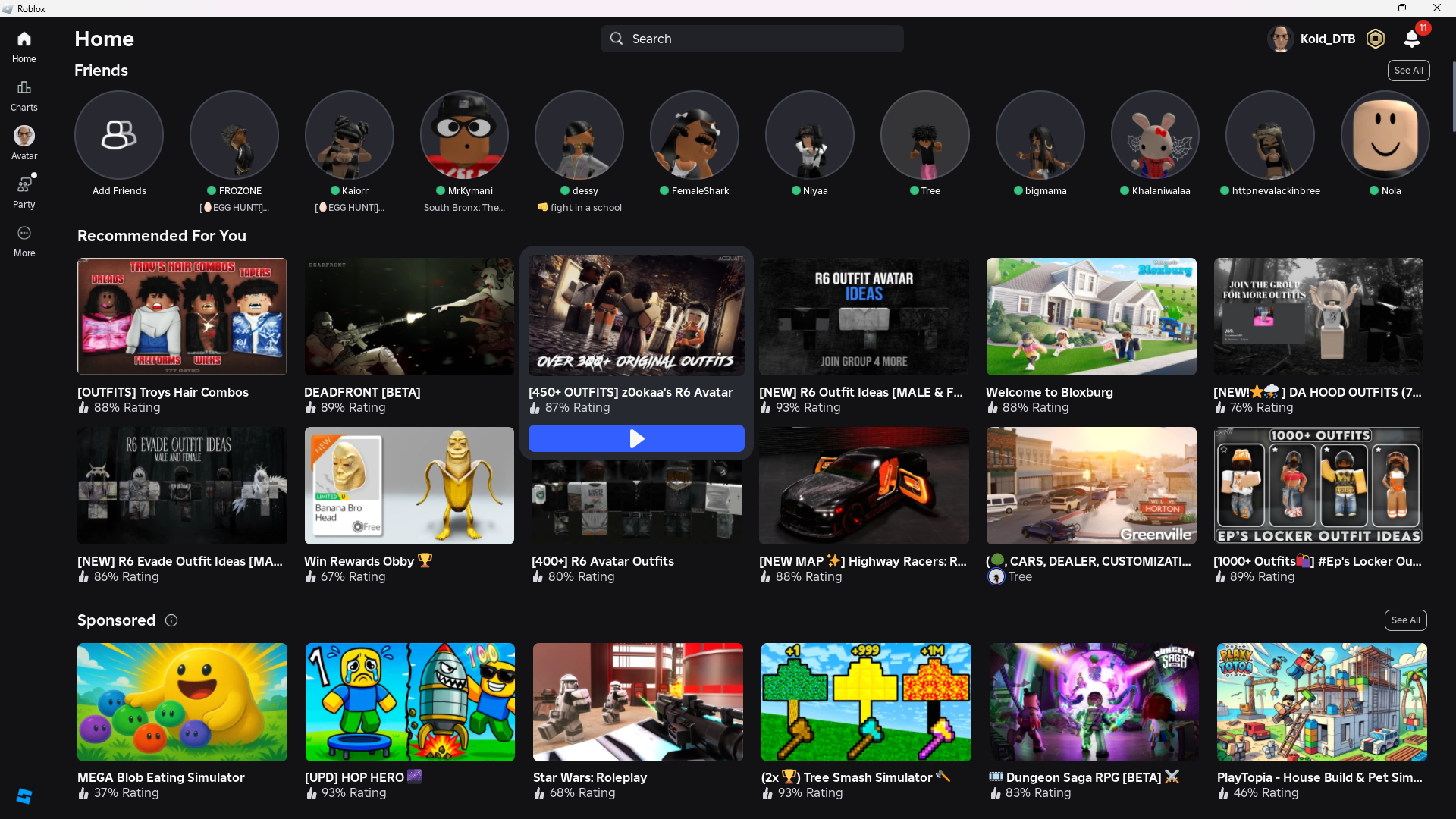The image size is (1456, 819).
Task: Open Win Rewards Obby thumbnail
Action: [409, 485]
